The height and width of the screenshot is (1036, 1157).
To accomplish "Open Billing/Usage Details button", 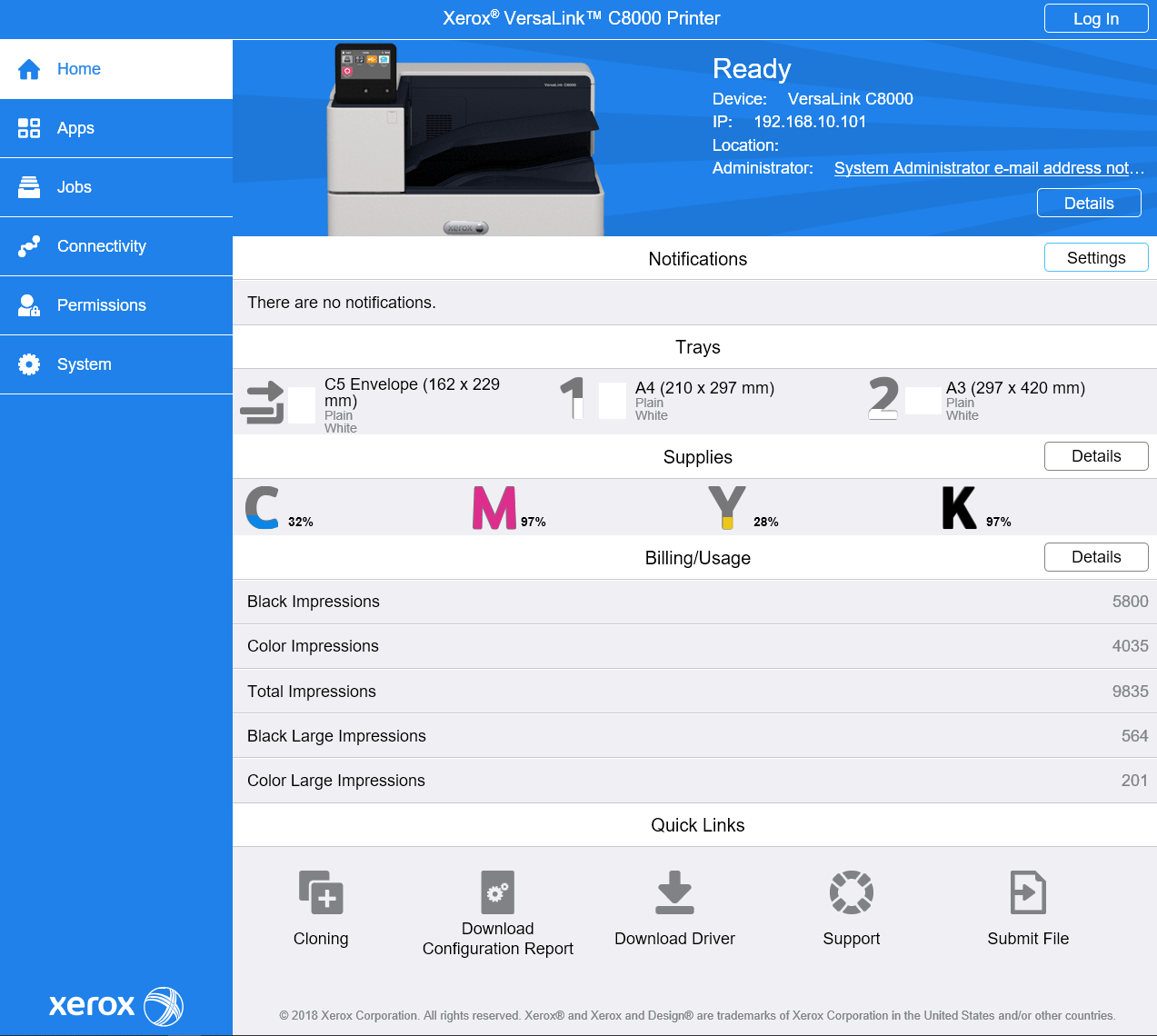I will pos(1096,557).
